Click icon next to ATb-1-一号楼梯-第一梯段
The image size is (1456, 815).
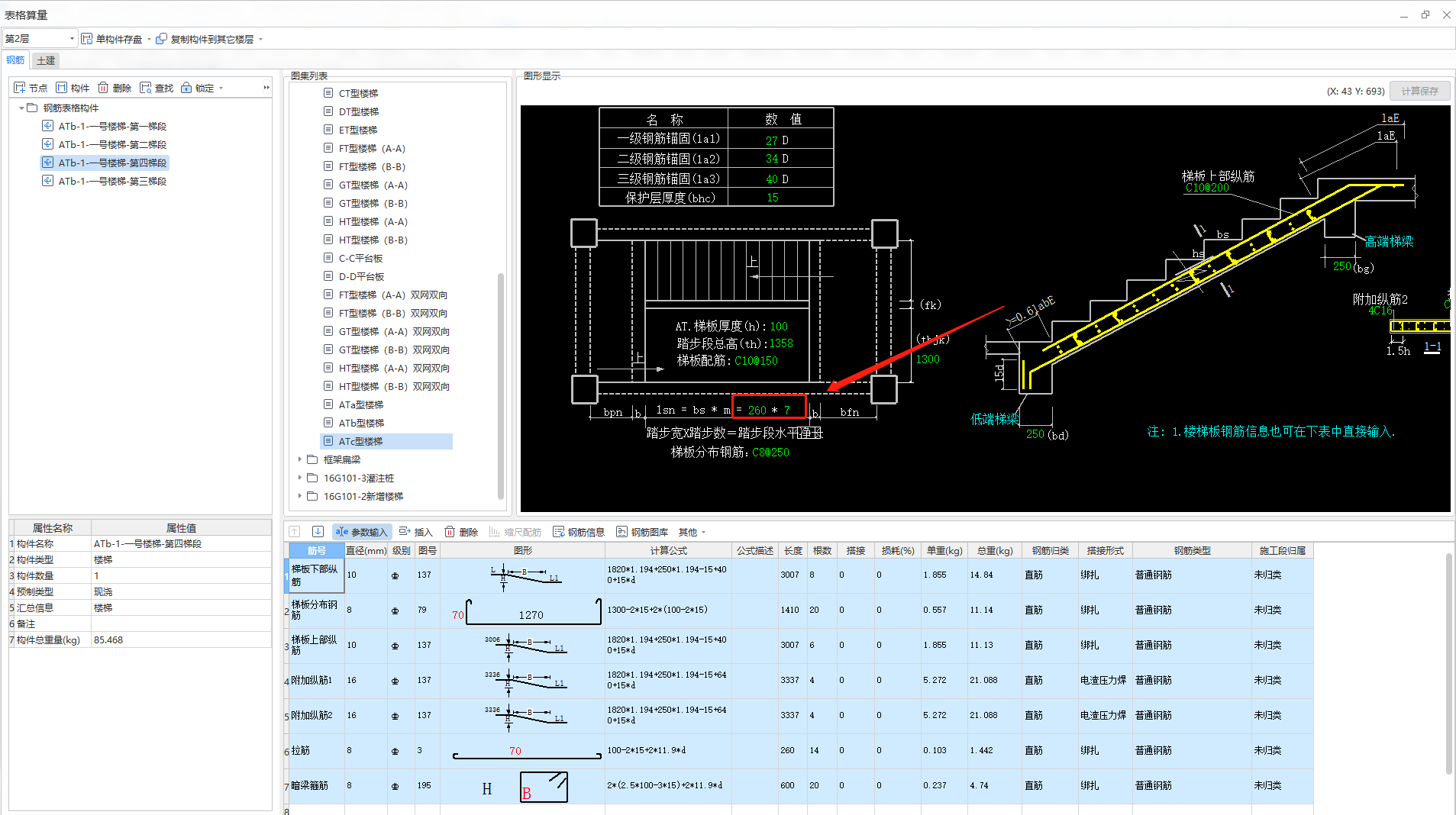[47, 126]
